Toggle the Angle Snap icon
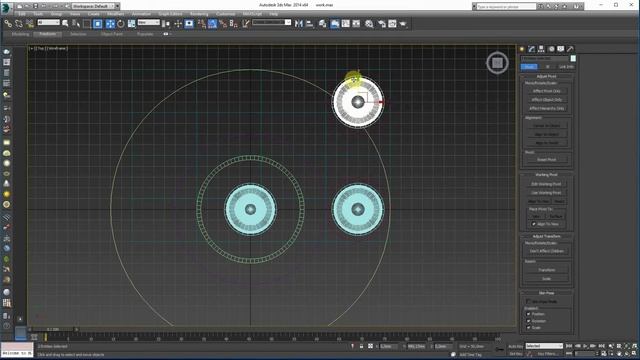This screenshot has height=360, width=640. (x=212, y=24)
